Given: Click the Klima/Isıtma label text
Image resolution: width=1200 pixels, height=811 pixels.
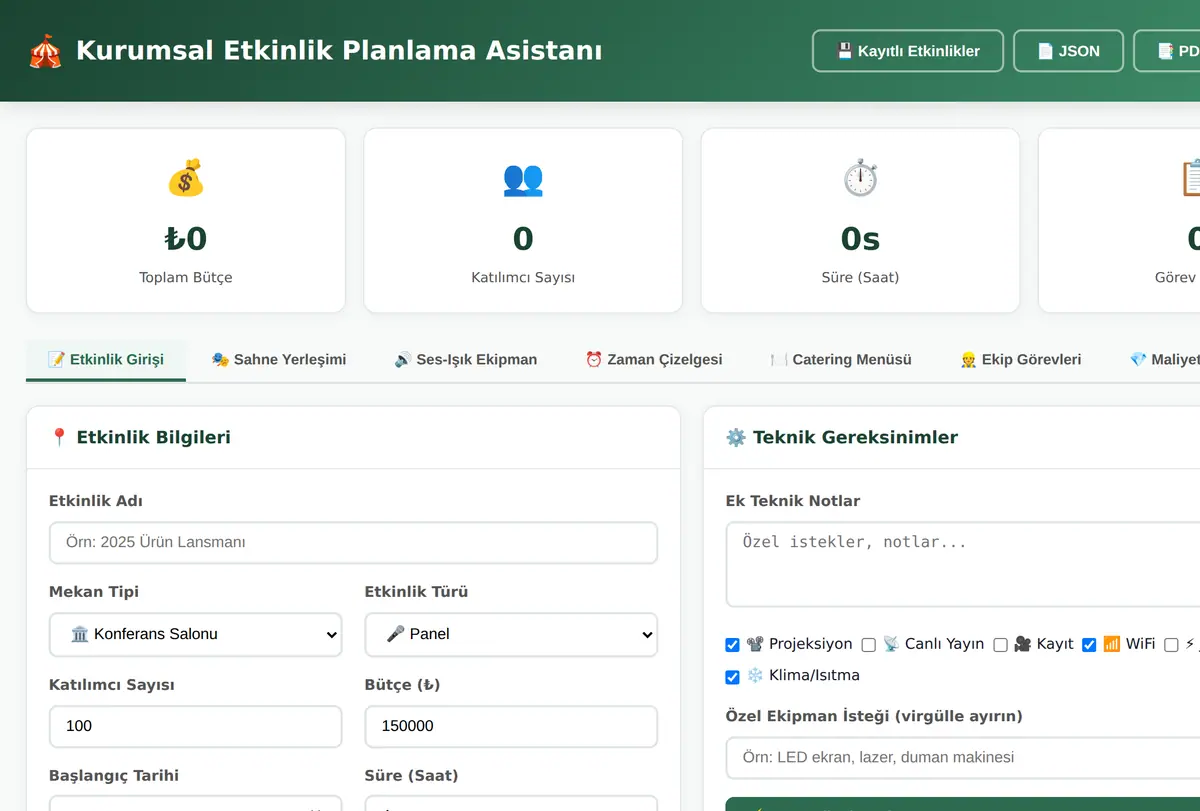Looking at the screenshot, I should point(814,675).
